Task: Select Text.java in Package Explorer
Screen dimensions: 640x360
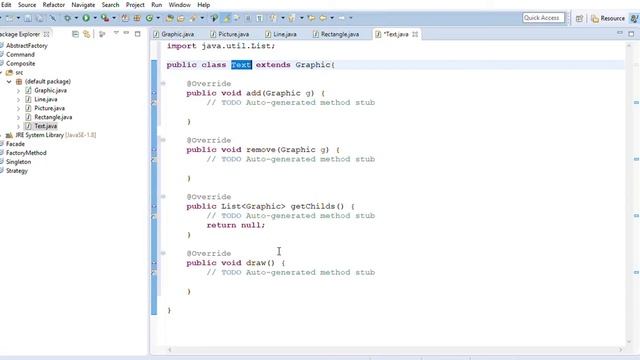Action: 45,126
